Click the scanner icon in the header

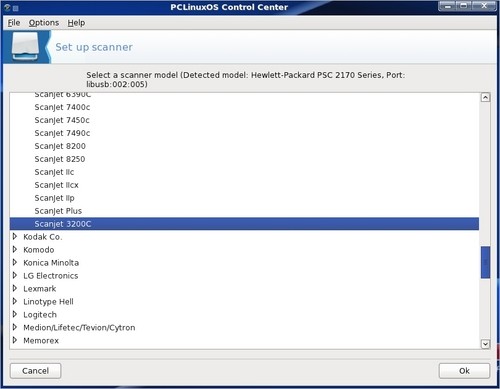(26, 47)
